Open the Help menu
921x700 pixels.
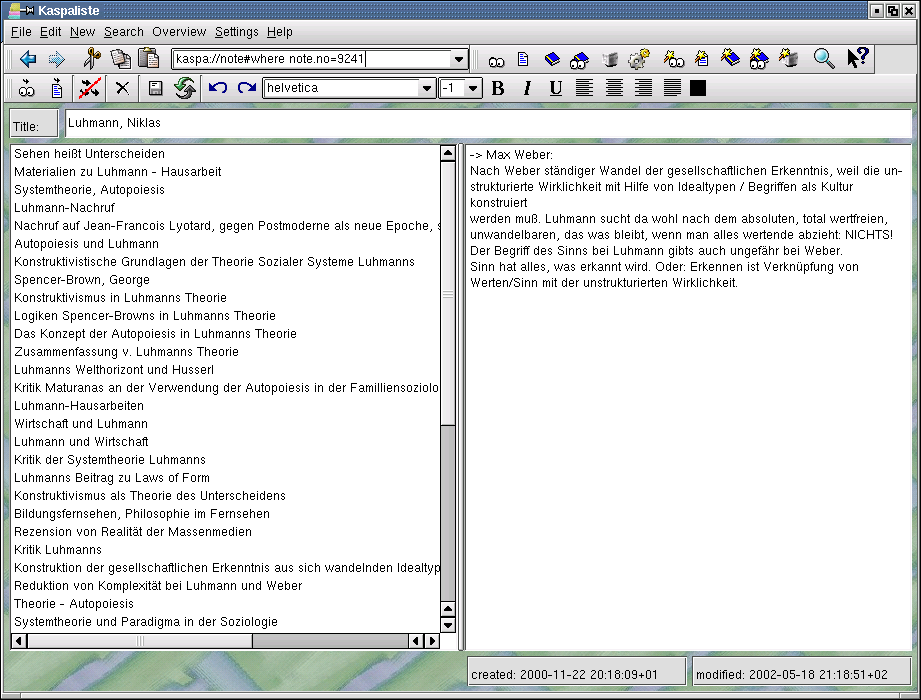pyautogui.click(x=280, y=32)
